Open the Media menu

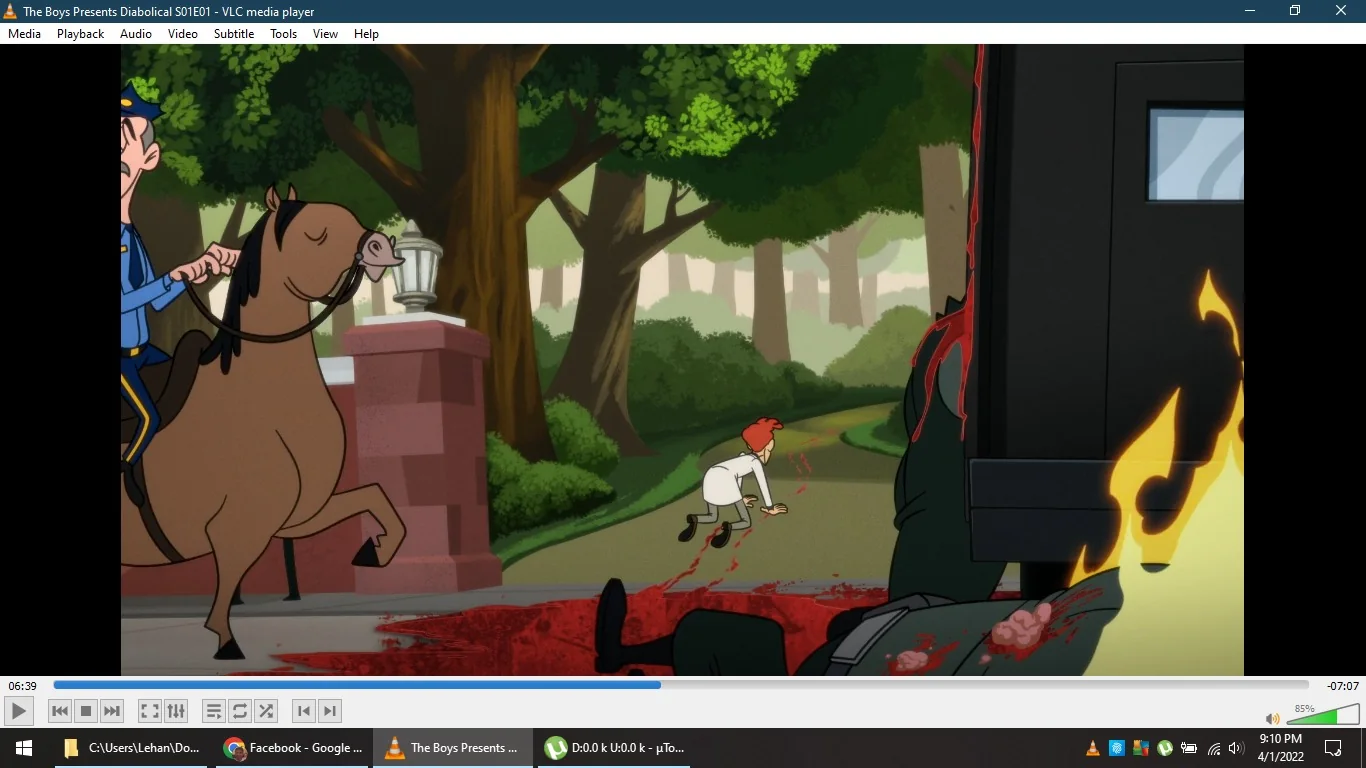[x=25, y=34]
